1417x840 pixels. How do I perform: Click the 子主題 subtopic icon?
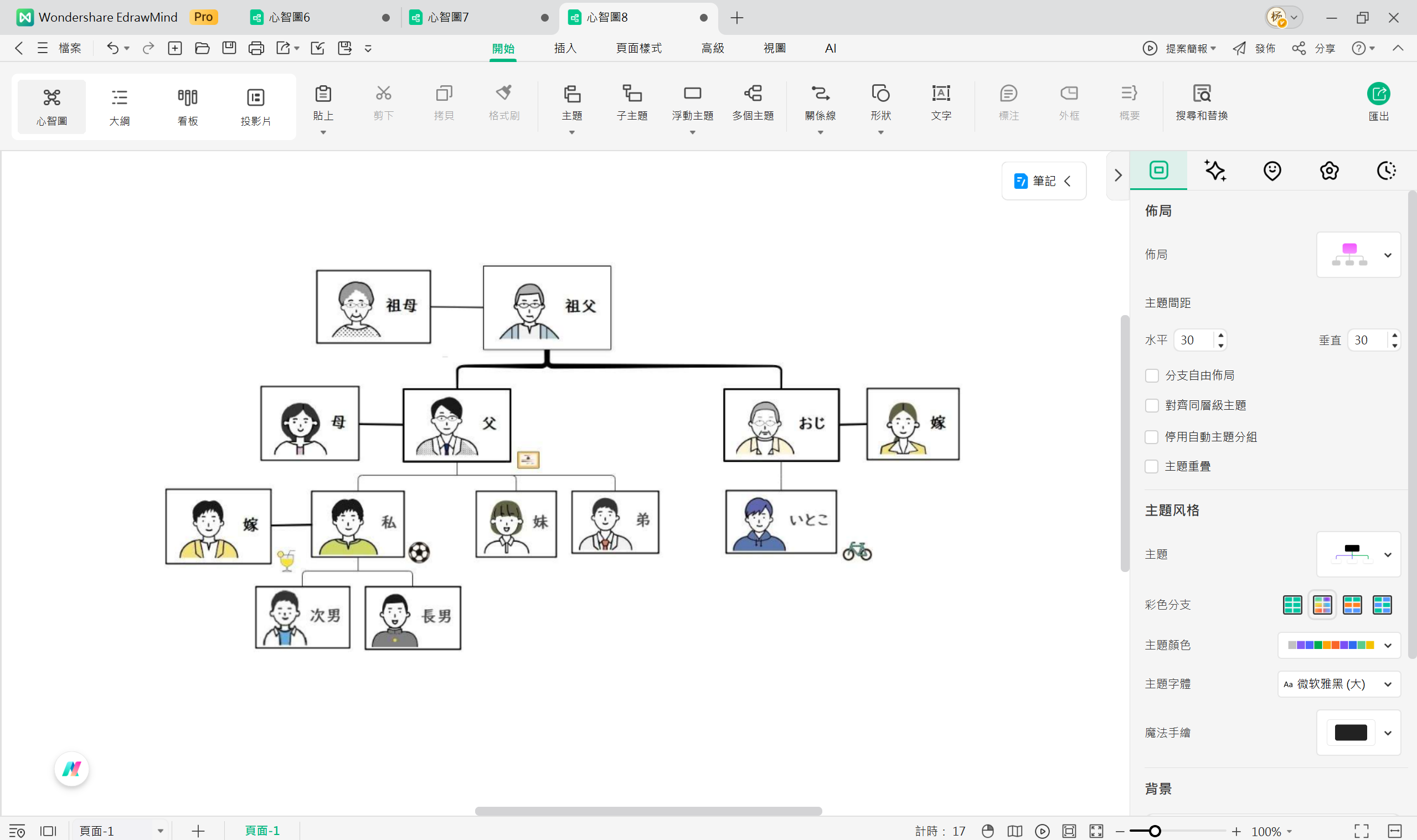tap(632, 94)
